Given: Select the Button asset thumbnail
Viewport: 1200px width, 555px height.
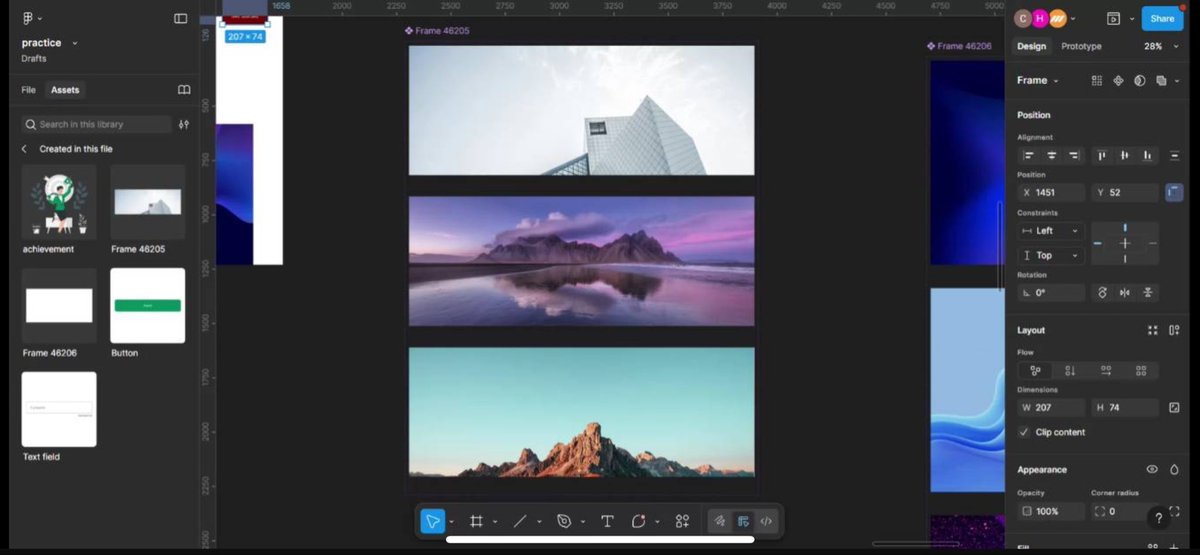Looking at the screenshot, I should tap(147, 305).
